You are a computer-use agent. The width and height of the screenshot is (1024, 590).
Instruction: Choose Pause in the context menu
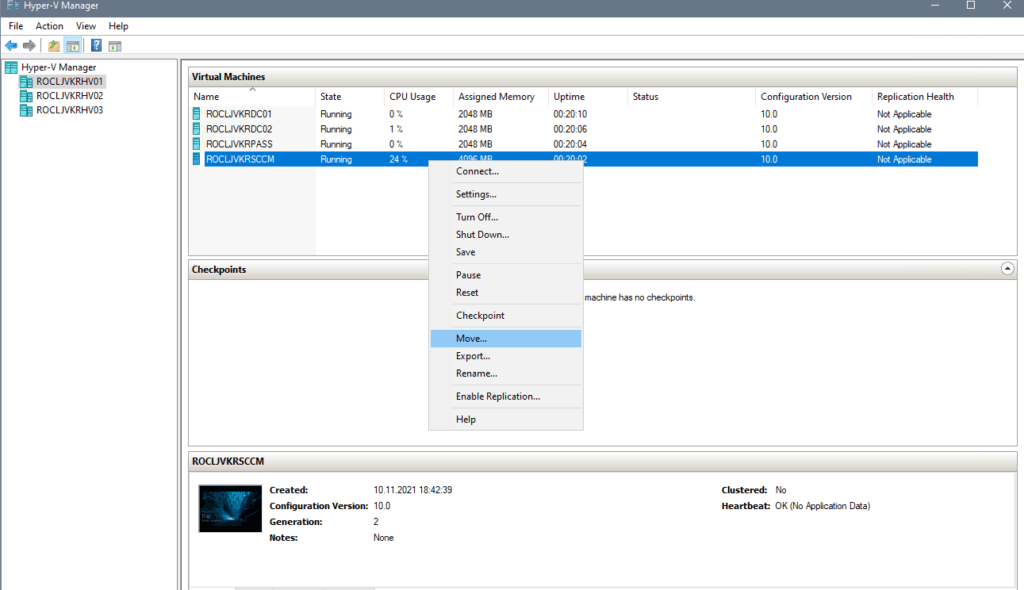(x=506, y=275)
